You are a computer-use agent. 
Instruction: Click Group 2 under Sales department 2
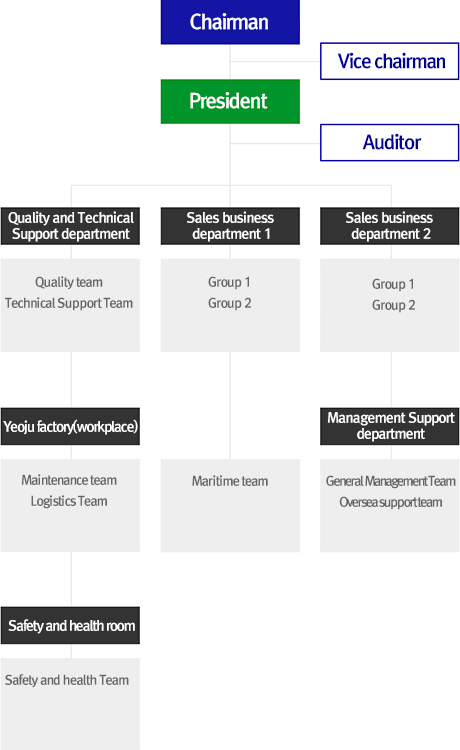click(x=394, y=305)
